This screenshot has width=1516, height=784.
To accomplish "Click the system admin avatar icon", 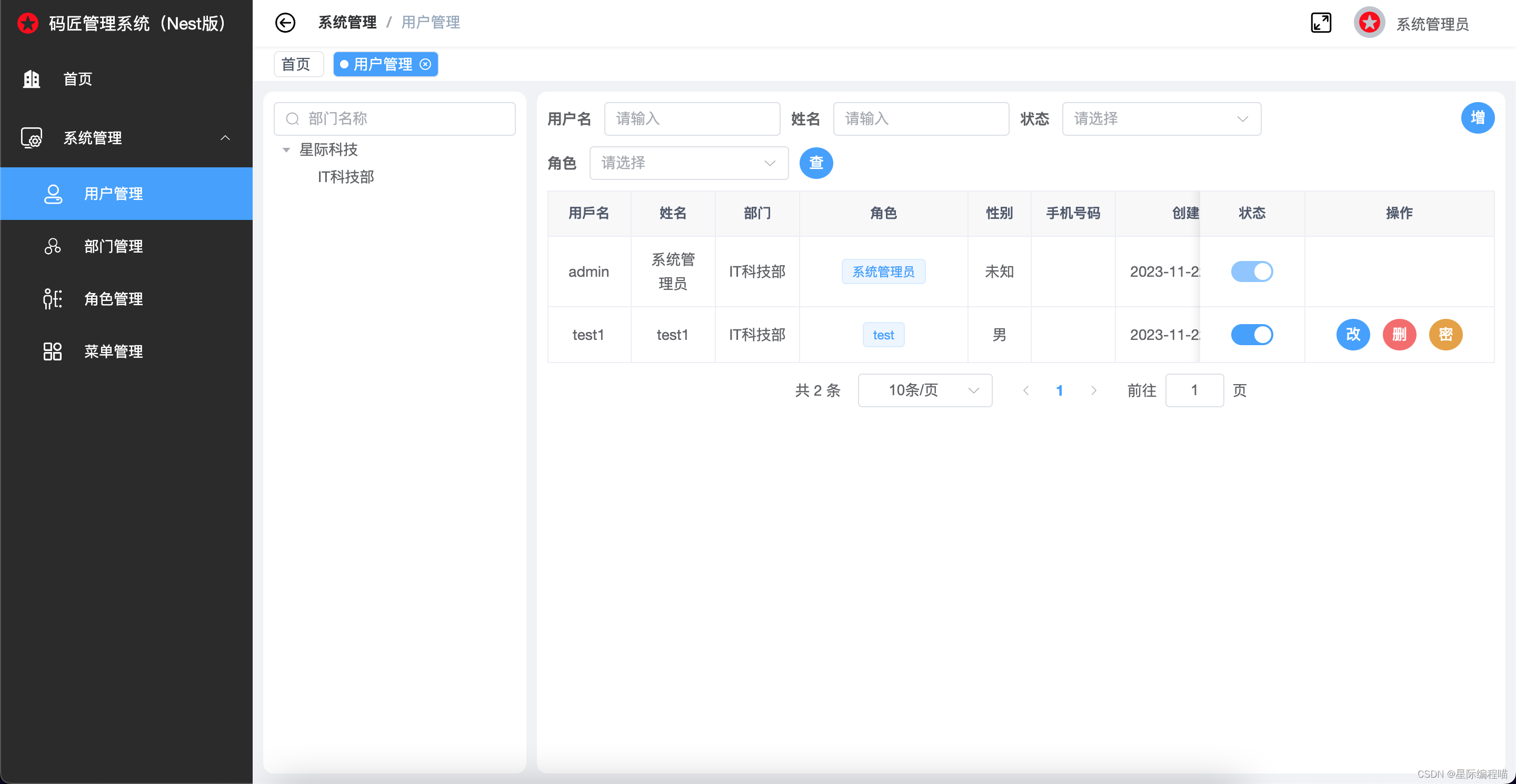I will (1369, 22).
